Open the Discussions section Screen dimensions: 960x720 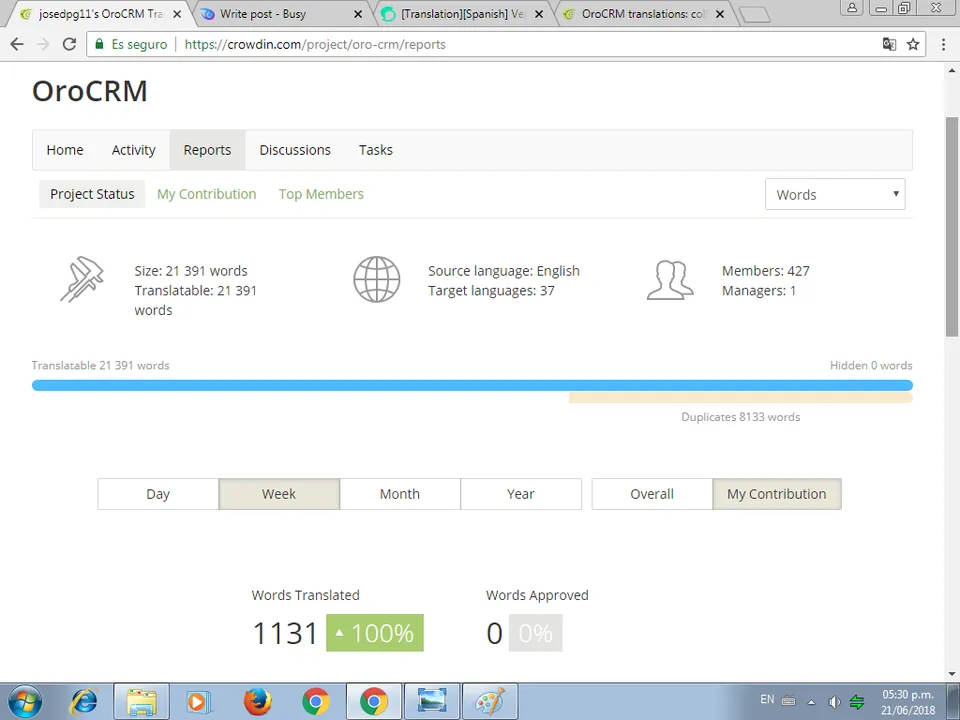295,150
